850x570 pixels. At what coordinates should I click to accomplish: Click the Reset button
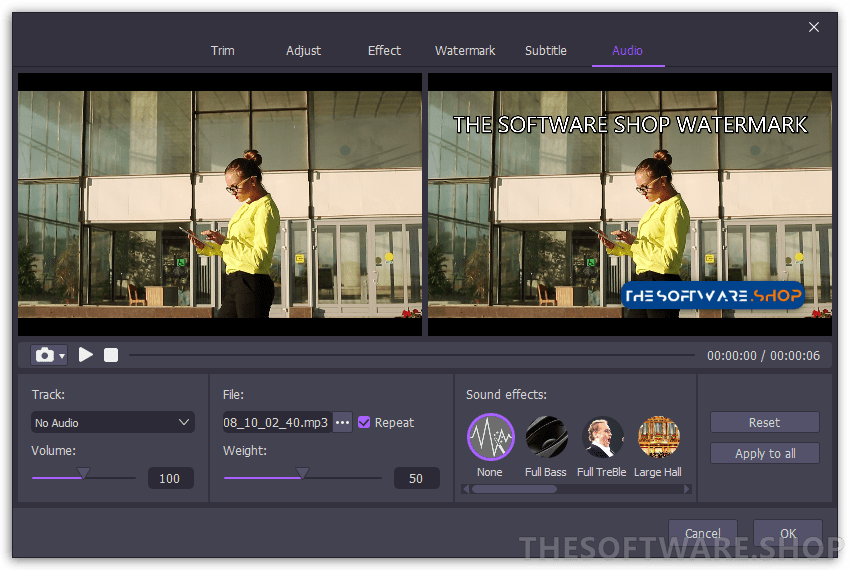pos(764,422)
